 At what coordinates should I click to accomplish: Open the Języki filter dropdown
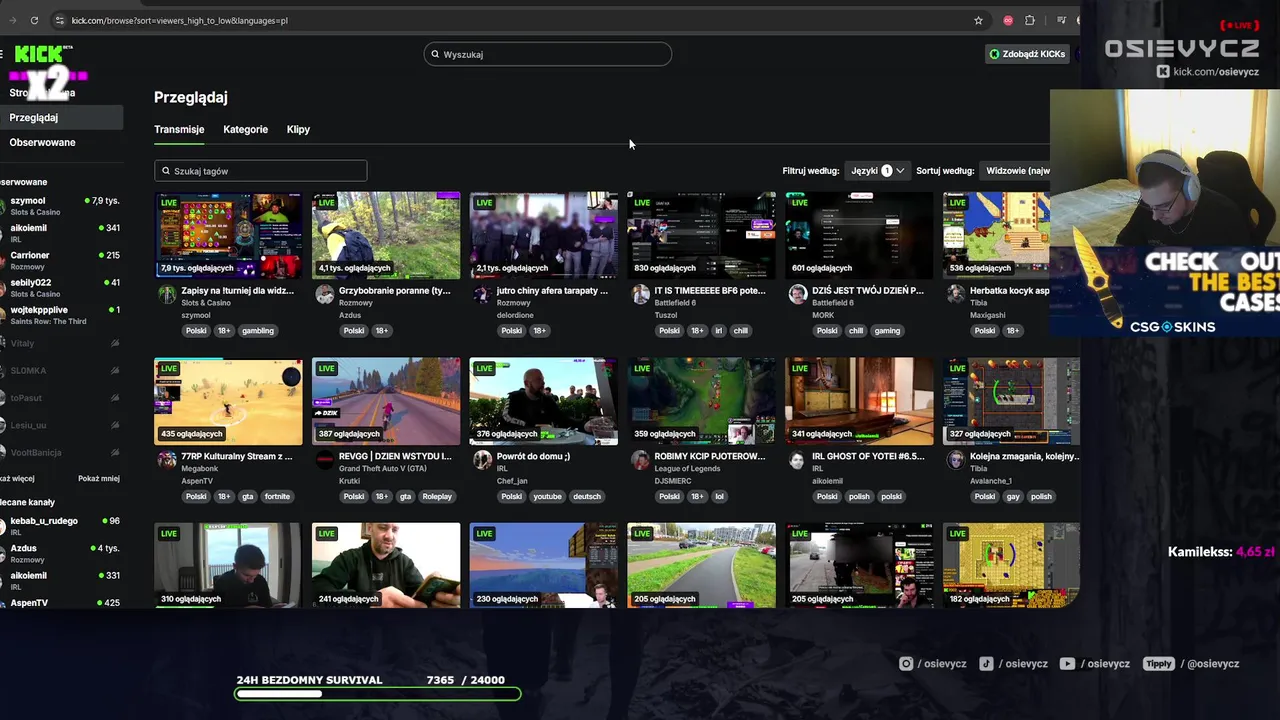pos(877,171)
